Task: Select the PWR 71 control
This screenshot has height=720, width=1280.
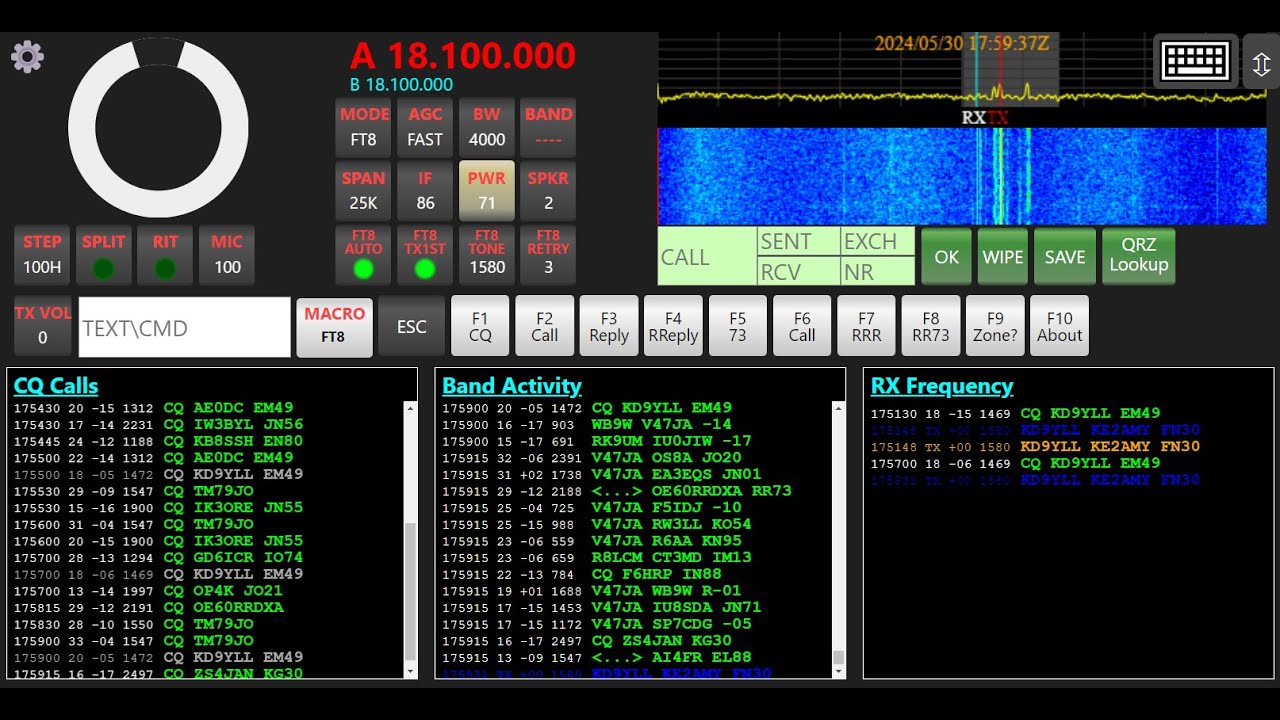Action: coord(487,191)
